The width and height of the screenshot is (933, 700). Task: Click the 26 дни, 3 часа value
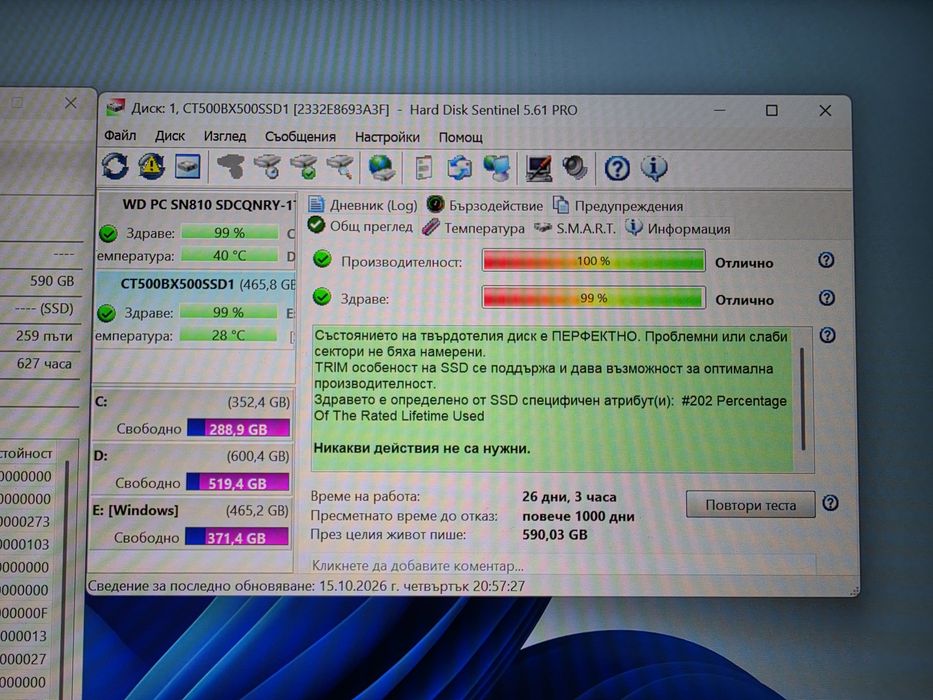569,496
